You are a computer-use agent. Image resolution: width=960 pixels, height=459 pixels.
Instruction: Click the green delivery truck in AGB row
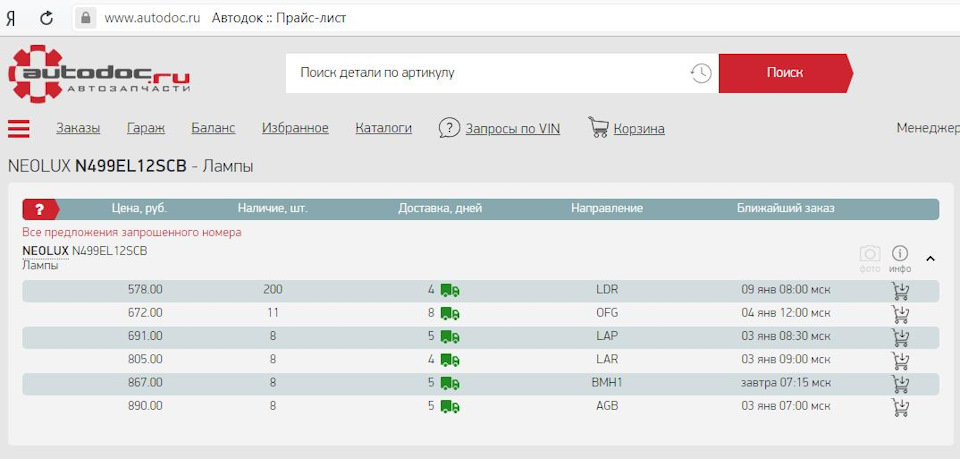pyautogui.click(x=450, y=406)
